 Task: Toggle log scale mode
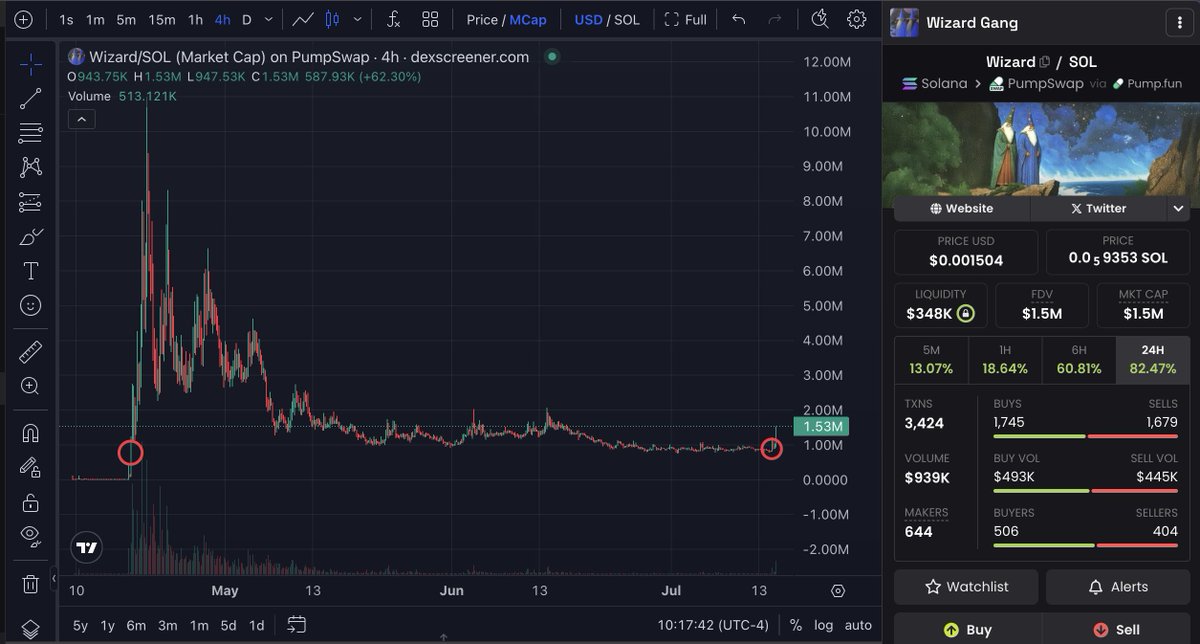pos(823,626)
